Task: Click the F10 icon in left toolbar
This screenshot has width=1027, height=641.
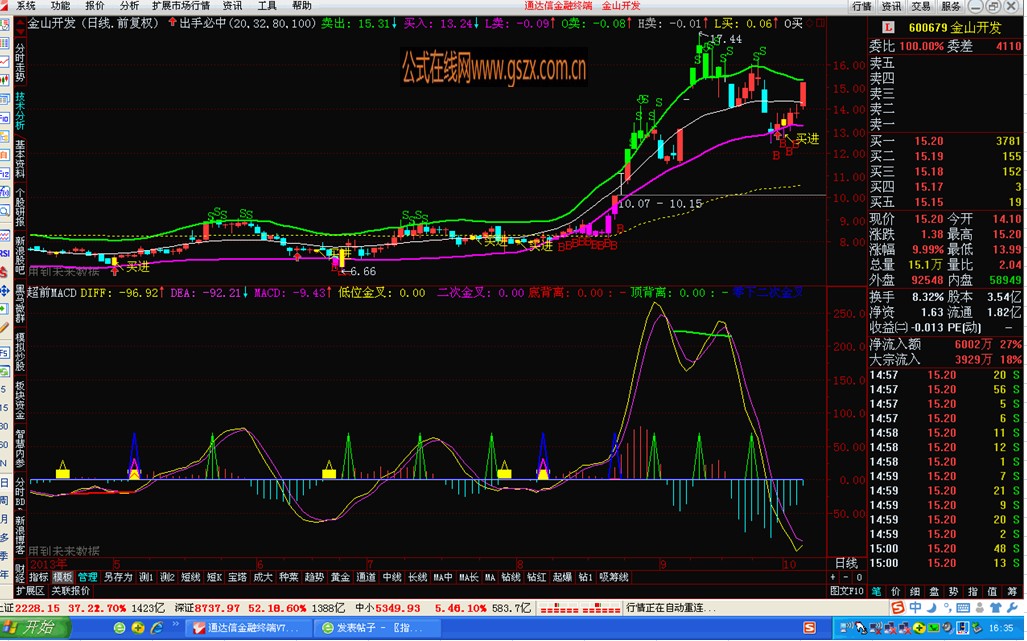Action: (5, 119)
